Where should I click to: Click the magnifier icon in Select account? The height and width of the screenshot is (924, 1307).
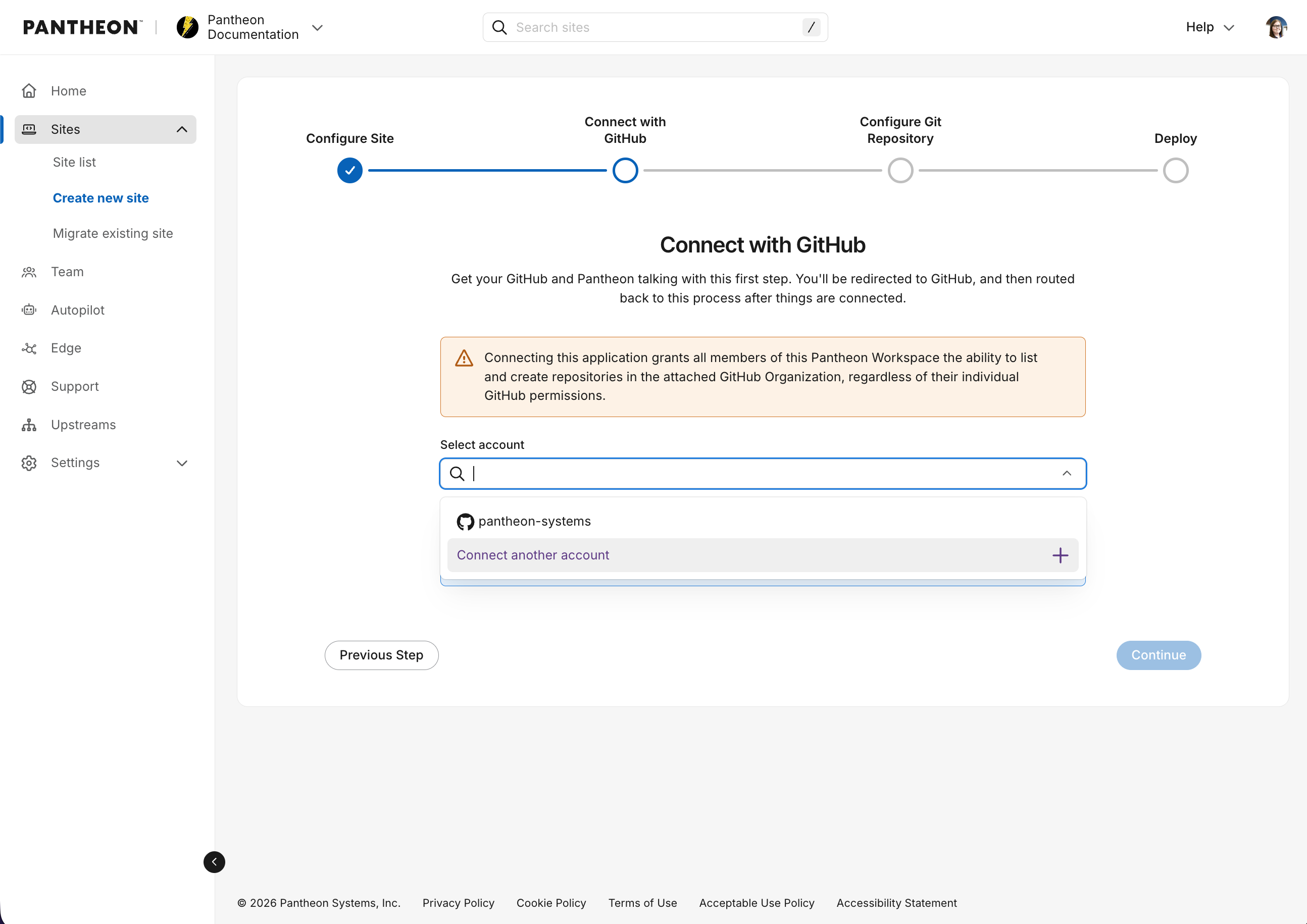click(457, 474)
